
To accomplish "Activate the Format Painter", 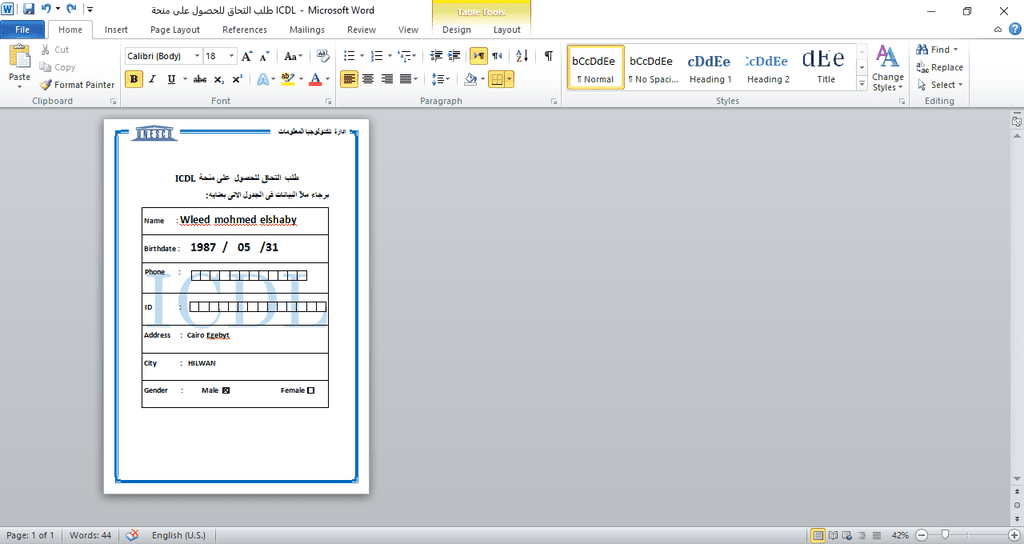I will [77, 85].
